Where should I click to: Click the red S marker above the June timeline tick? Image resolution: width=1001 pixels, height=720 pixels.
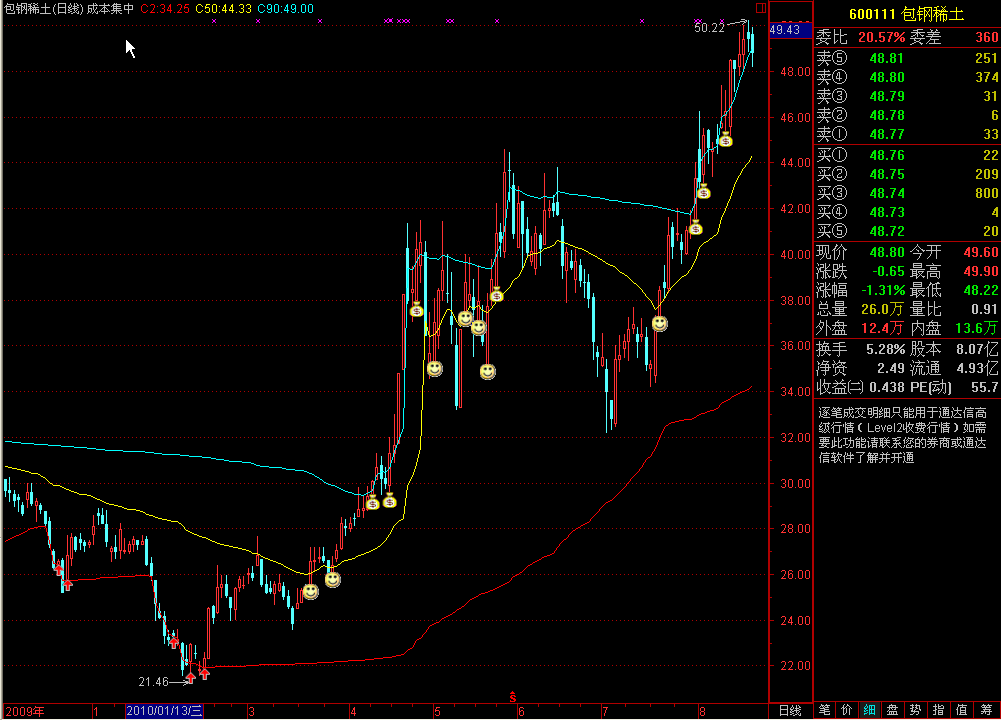coord(513,698)
